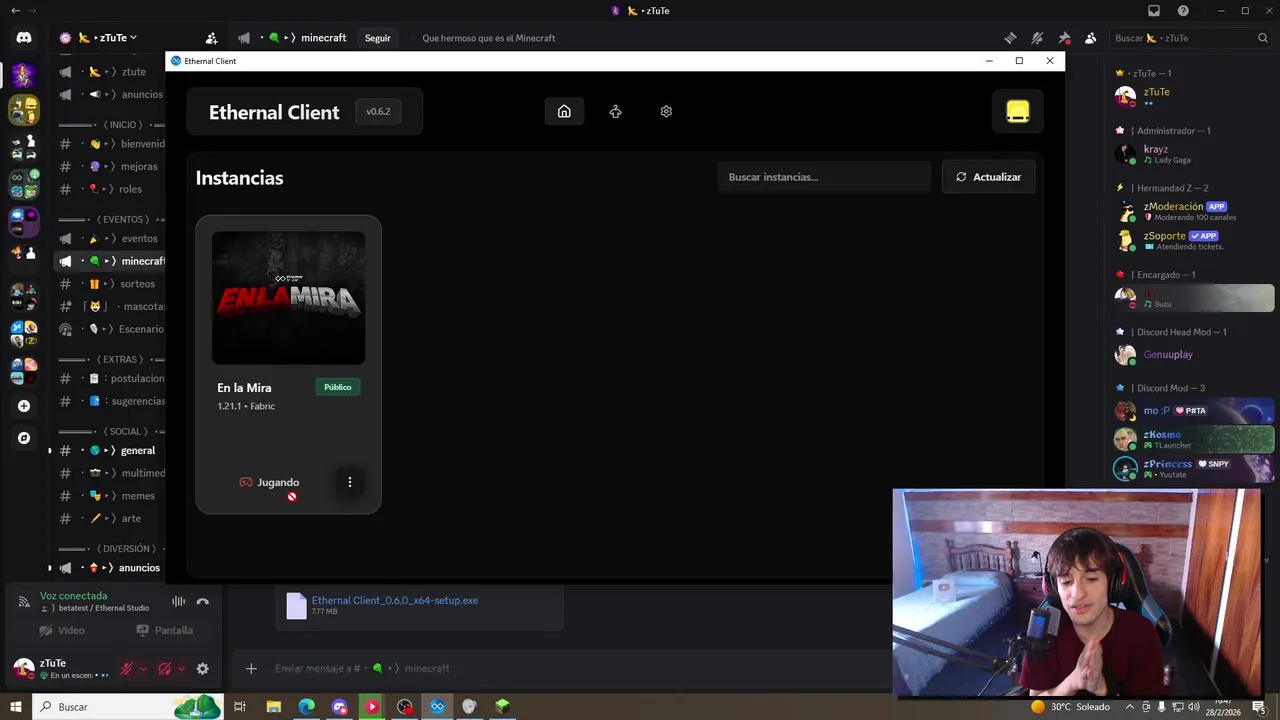The height and width of the screenshot is (720, 1280).
Task: Select the En la Mira instance thumbnail
Action: [x=288, y=298]
